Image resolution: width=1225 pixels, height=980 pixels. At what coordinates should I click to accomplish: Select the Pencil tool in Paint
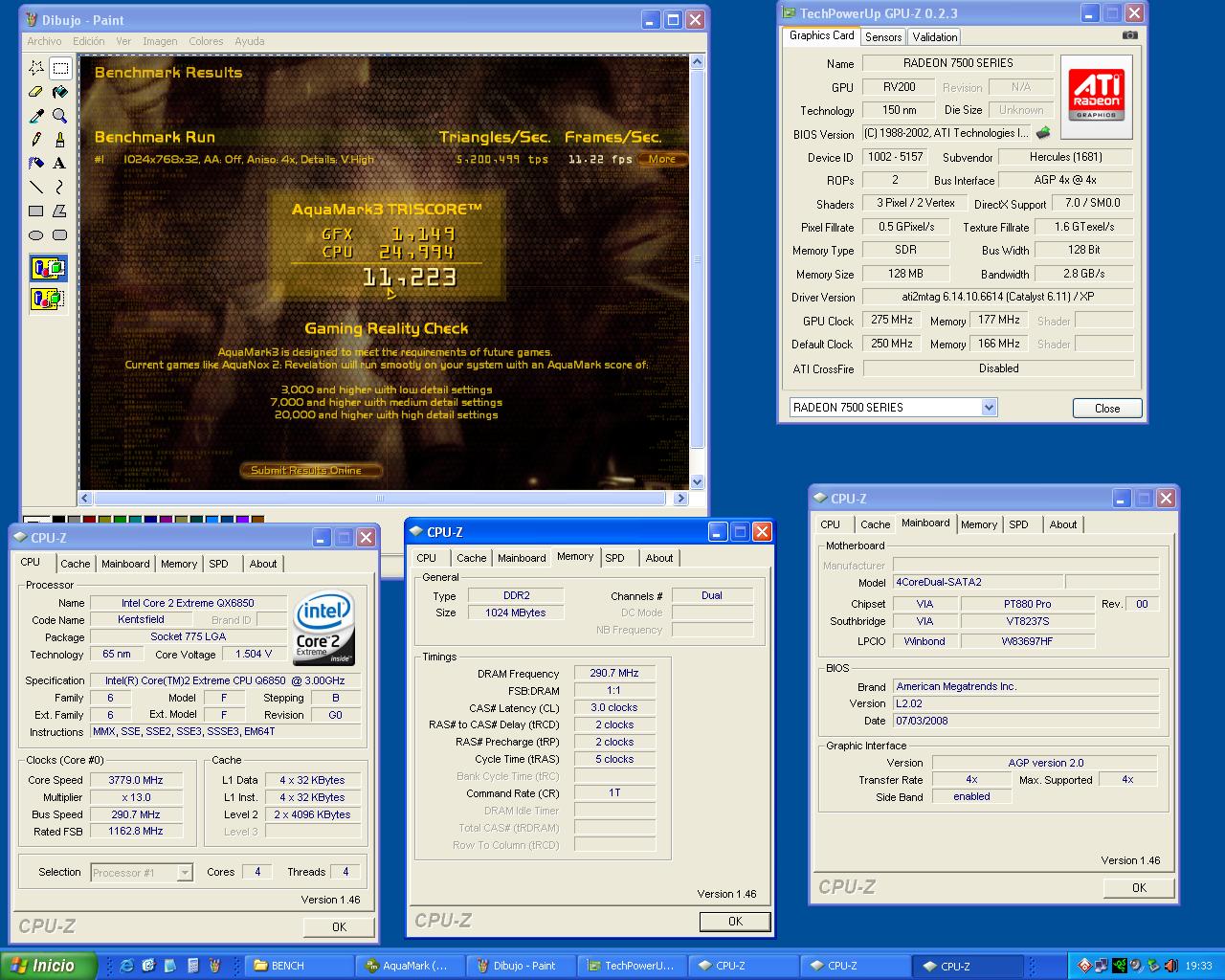click(36, 140)
